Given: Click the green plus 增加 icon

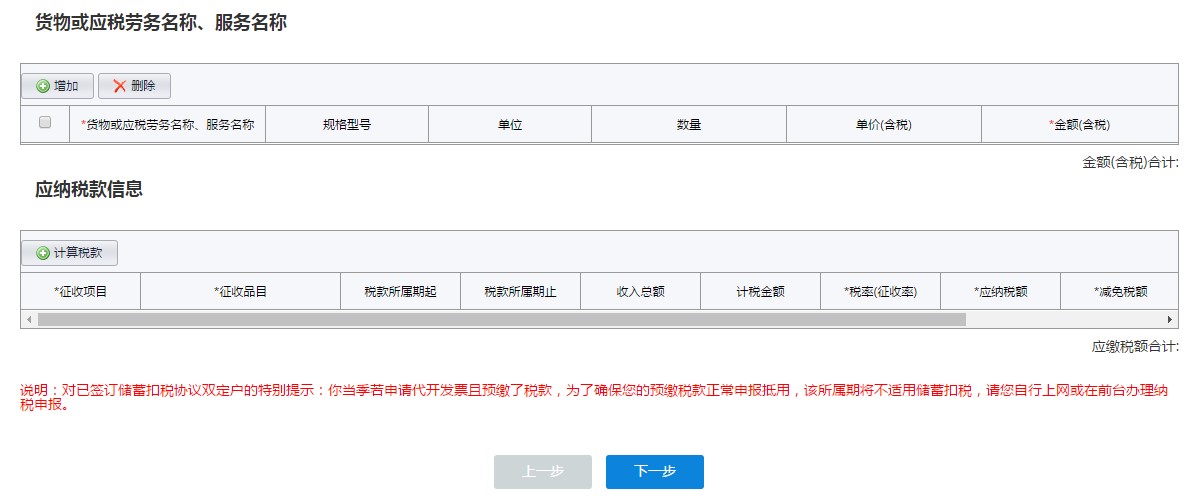Looking at the screenshot, I should pyautogui.click(x=43, y=86).
